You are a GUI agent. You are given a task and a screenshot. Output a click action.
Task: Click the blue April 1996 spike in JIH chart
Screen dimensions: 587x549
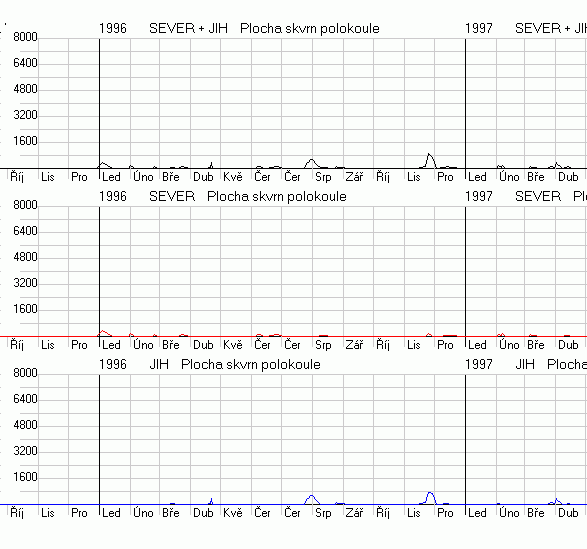[211, 501]
